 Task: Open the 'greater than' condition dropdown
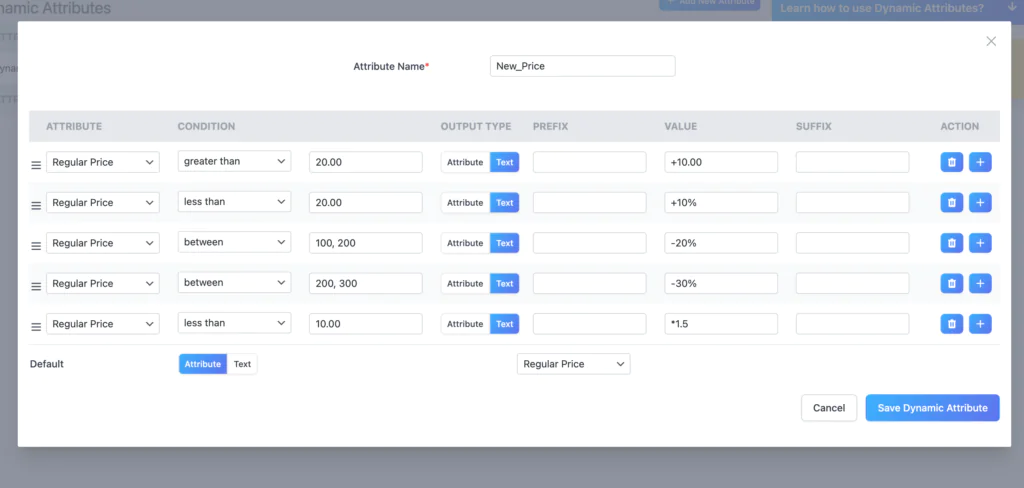[234, 162]
